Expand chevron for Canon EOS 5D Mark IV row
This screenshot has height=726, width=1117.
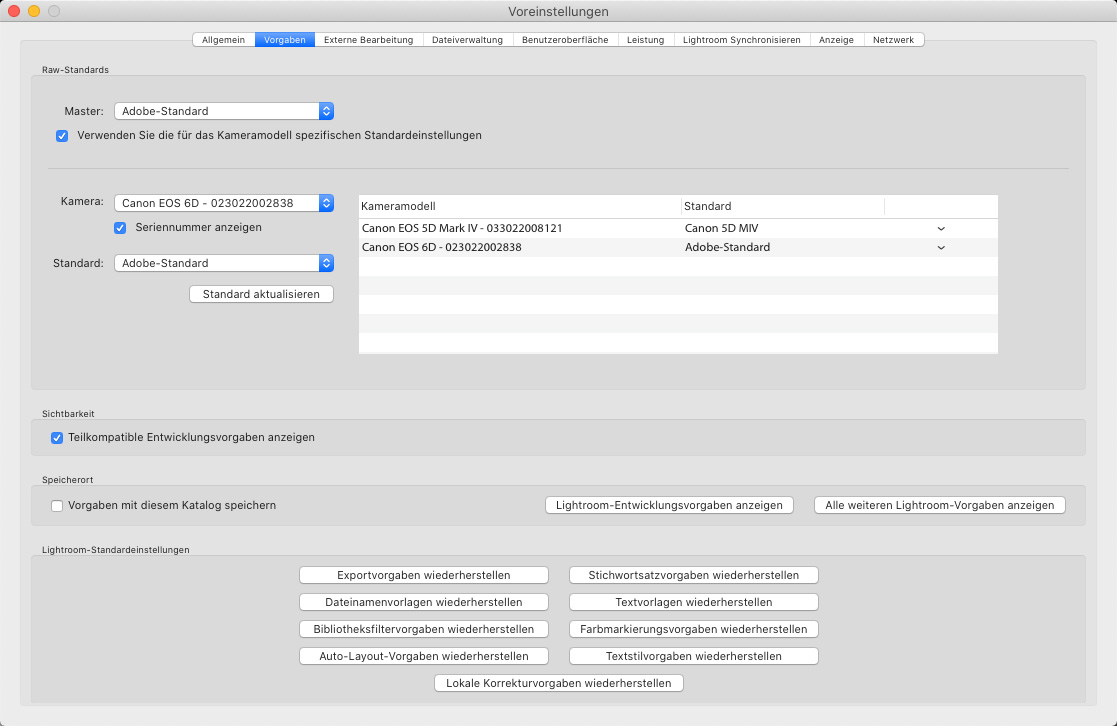tap(940, 229)
